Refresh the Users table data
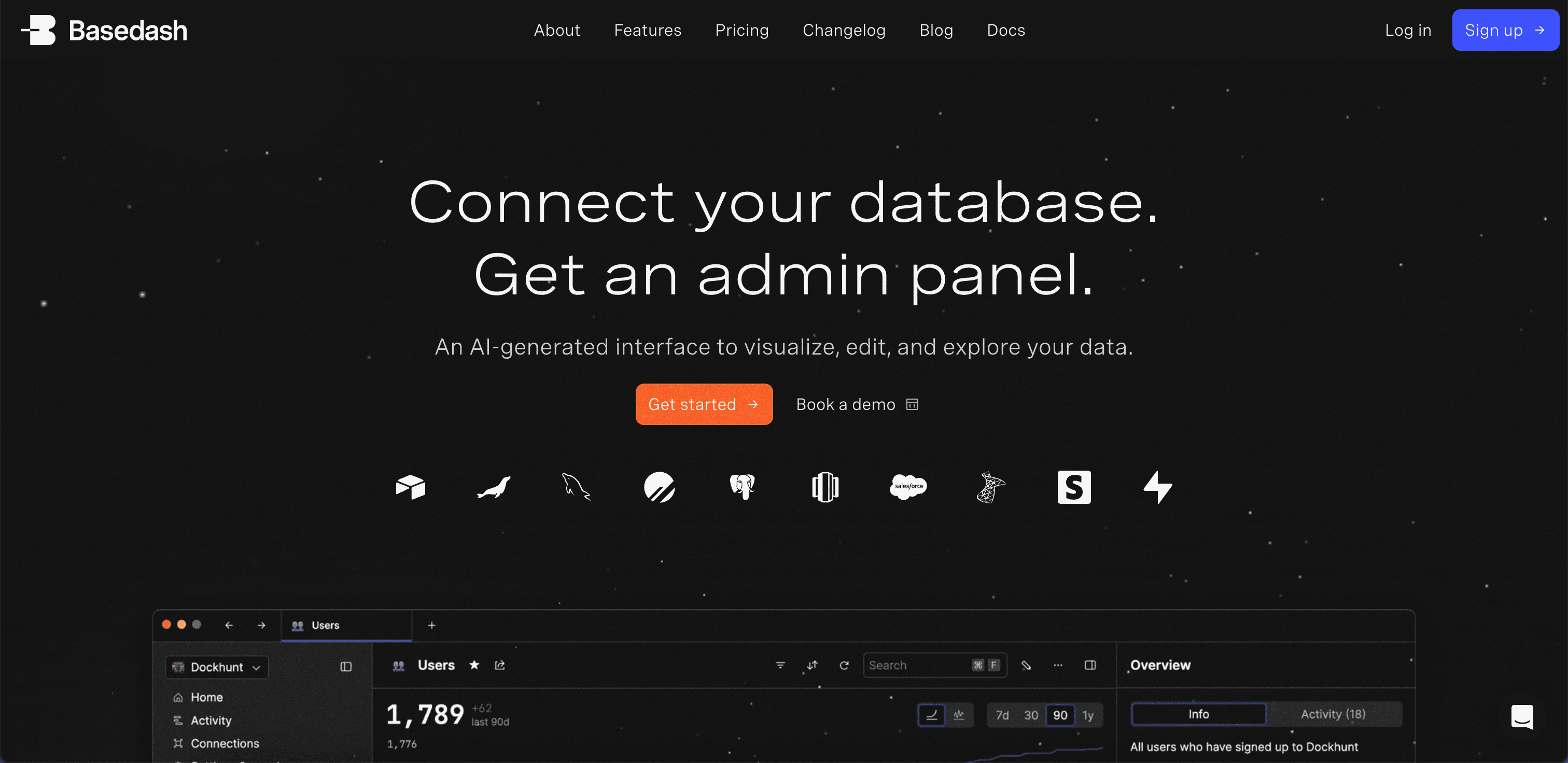The height and width of the screenshot is (763, 1568). pyautogui.click(x=845, y=665)
